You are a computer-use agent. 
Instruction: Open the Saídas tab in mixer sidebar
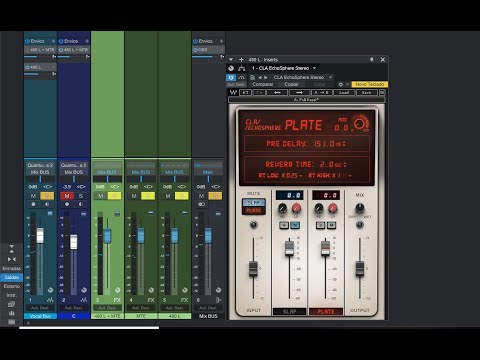pyautogui.click(x=12, y=277)
